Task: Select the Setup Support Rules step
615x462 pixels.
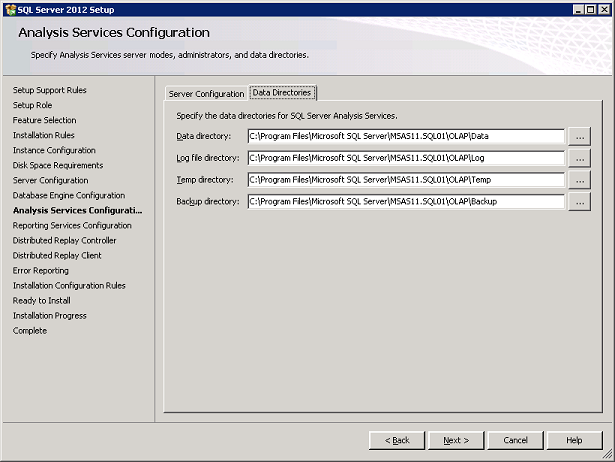Action: tap(49, 90)
